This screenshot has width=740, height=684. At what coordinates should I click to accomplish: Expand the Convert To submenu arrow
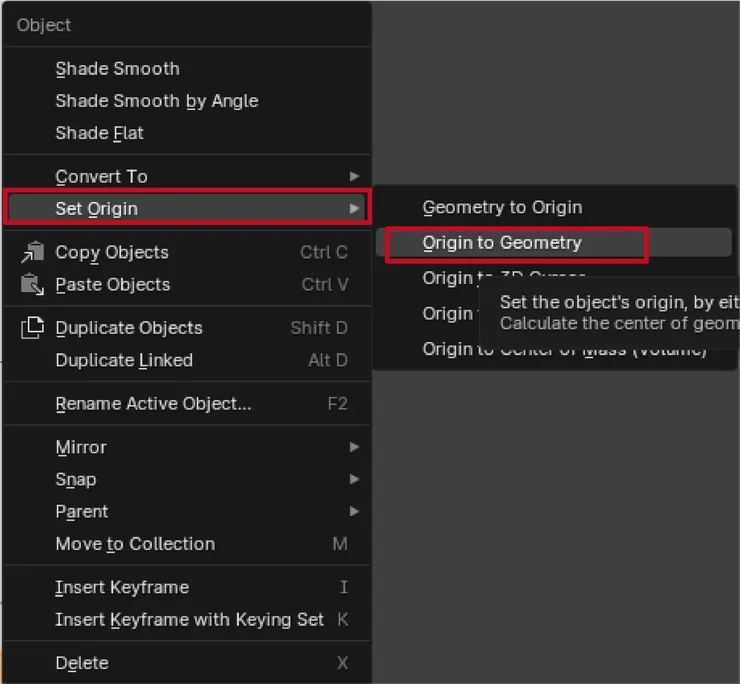[x=354, y=176]
